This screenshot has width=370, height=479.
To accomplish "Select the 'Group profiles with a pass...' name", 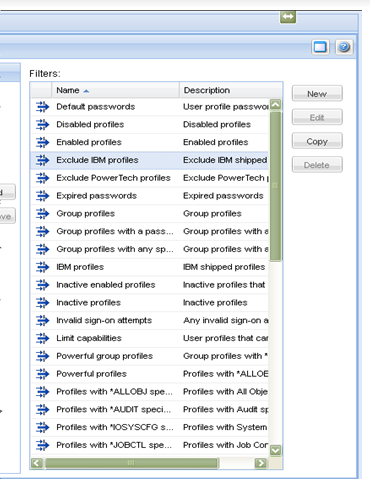I will [x=115, y=231].
